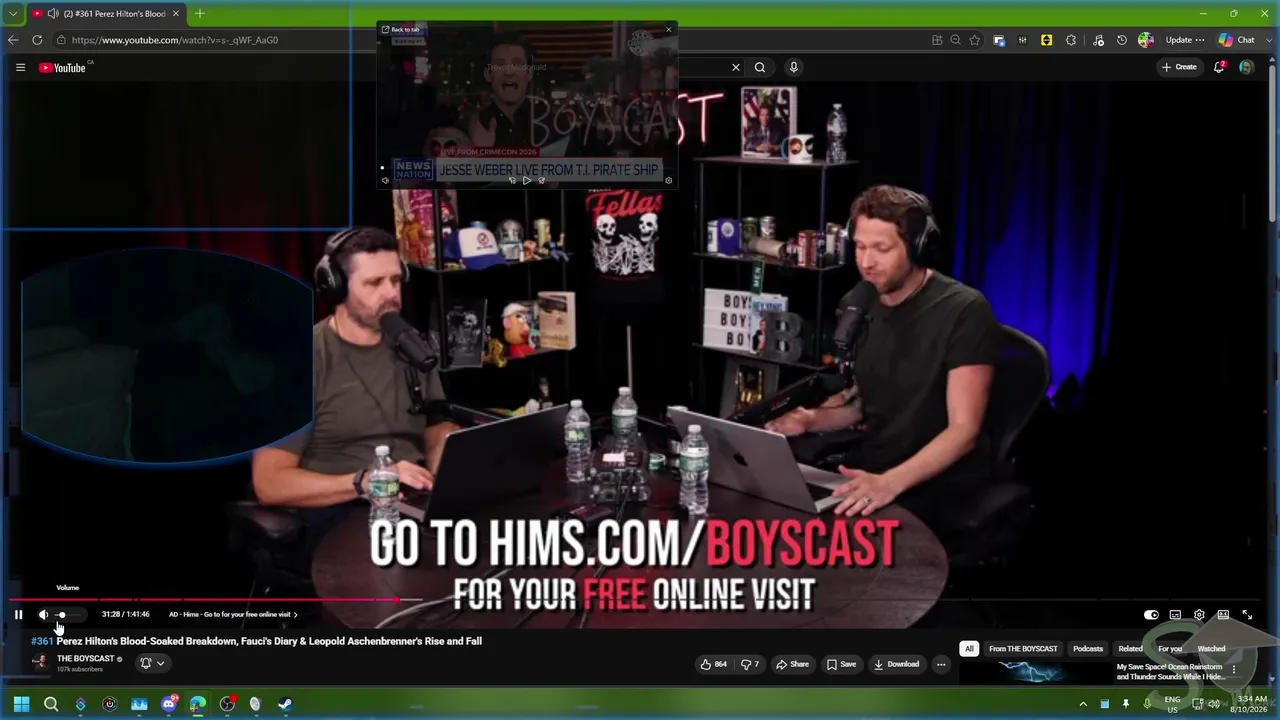Open the Windows Start menu
1280x720 pixels.
coord(21,704)
